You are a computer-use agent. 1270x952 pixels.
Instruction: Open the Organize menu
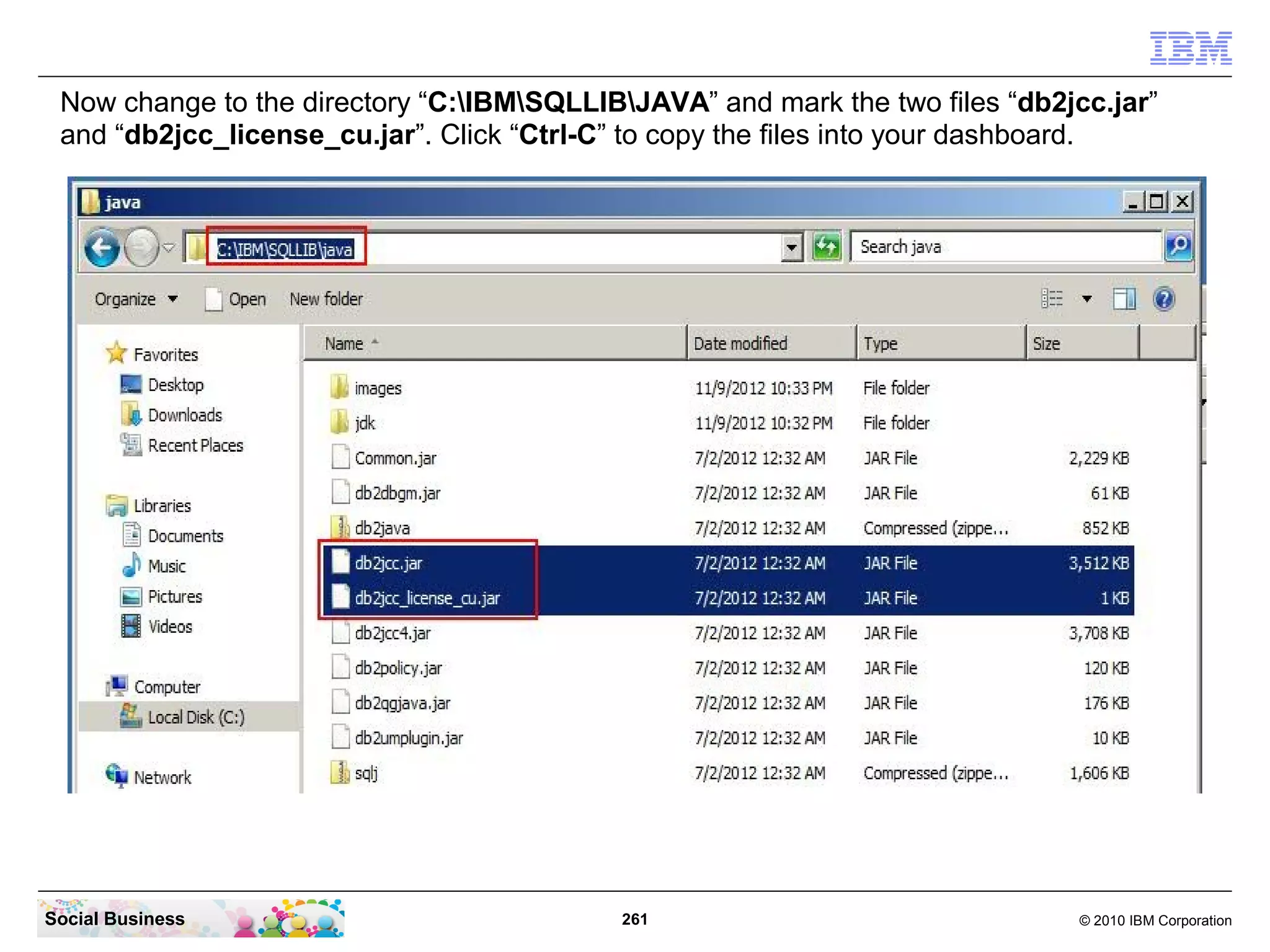point(136,299)
